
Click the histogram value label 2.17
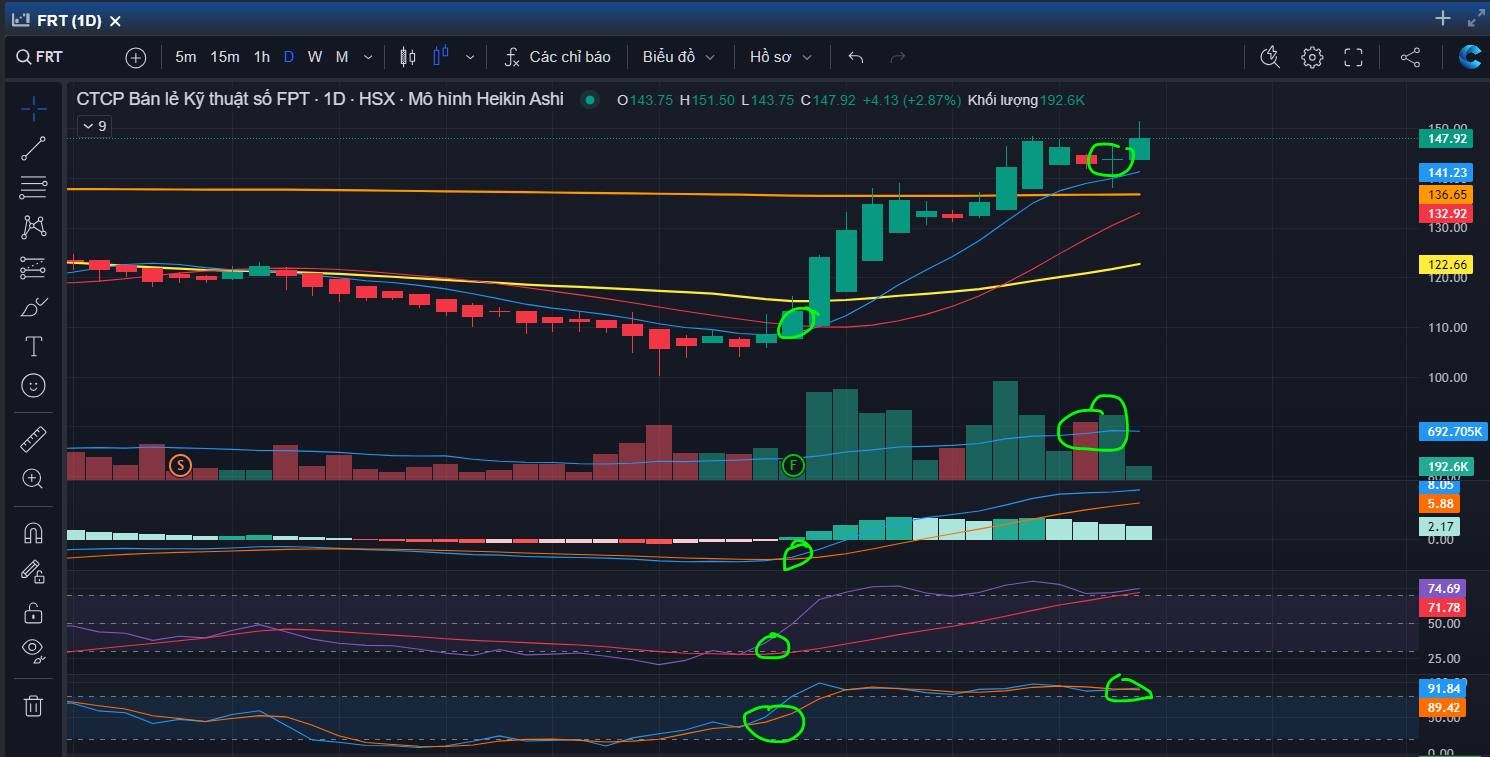point(1439,526)
